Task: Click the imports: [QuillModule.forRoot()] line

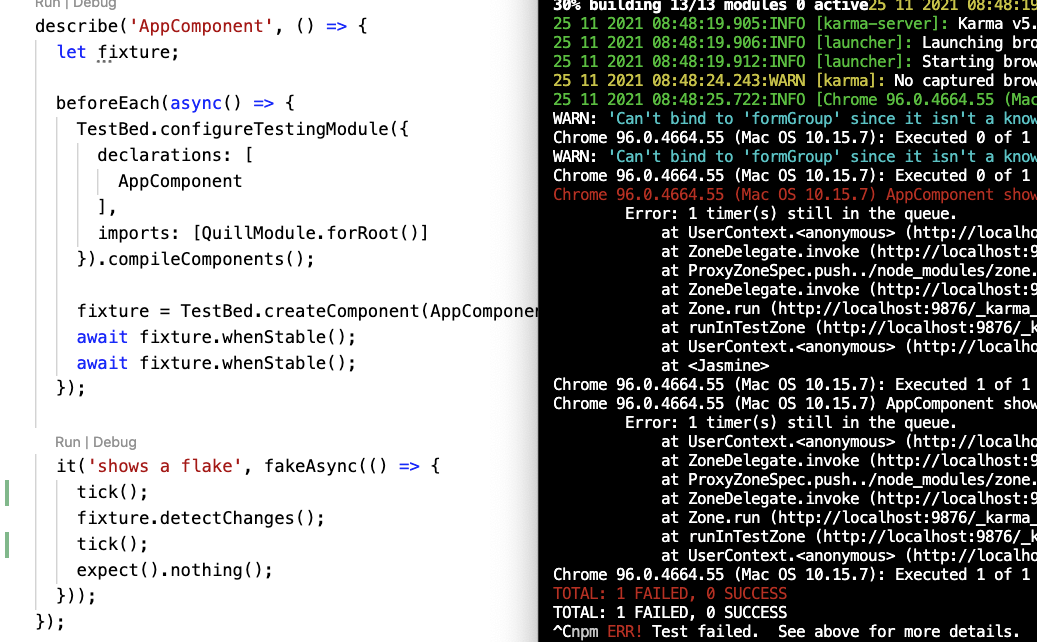Action: pos(263,233)
